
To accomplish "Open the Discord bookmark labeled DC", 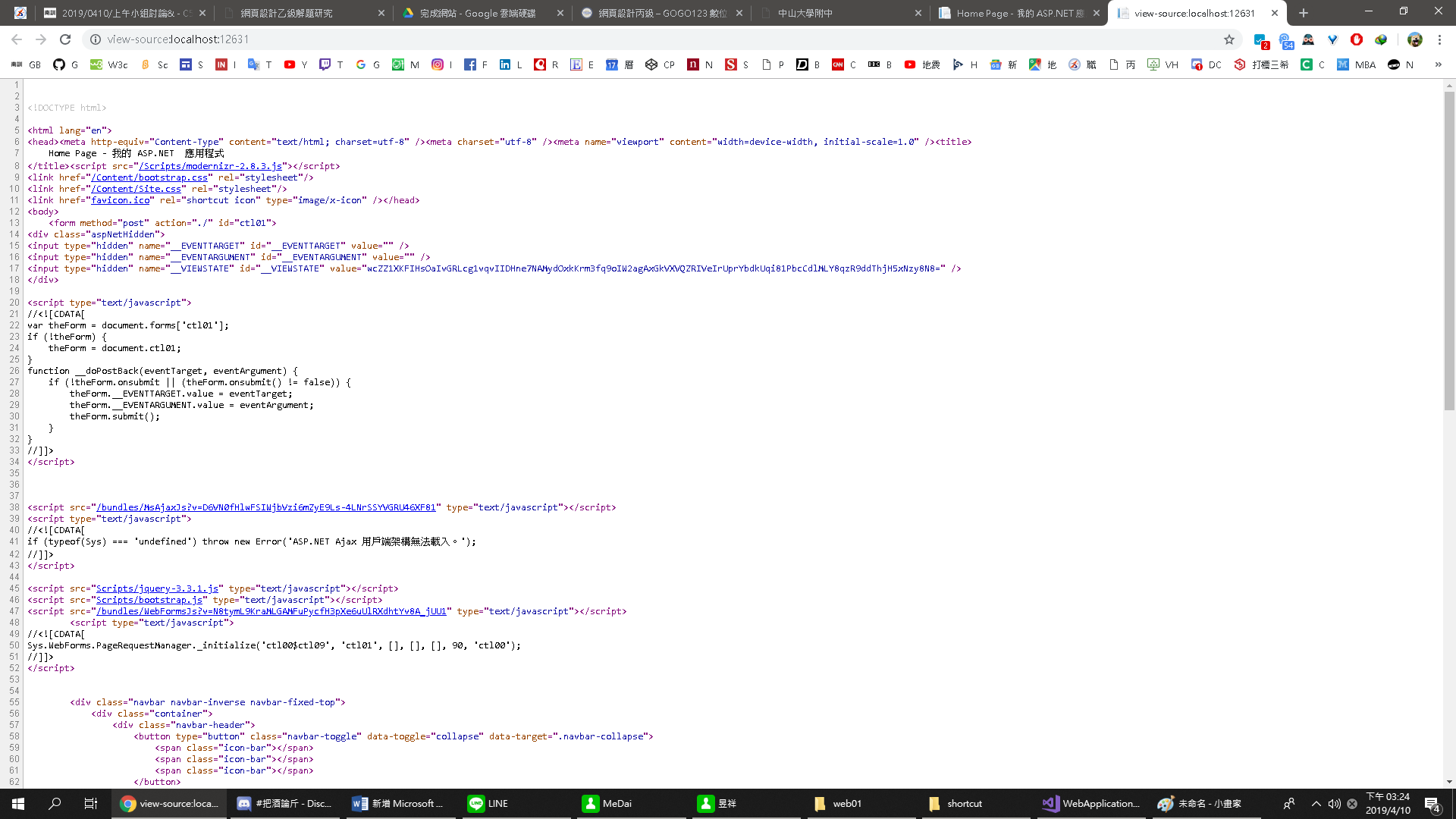I will 1207,64.
